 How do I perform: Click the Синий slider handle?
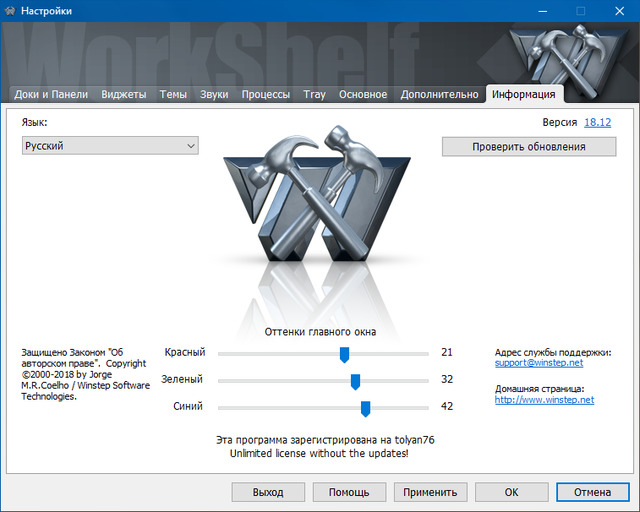[x=365, y=407]
